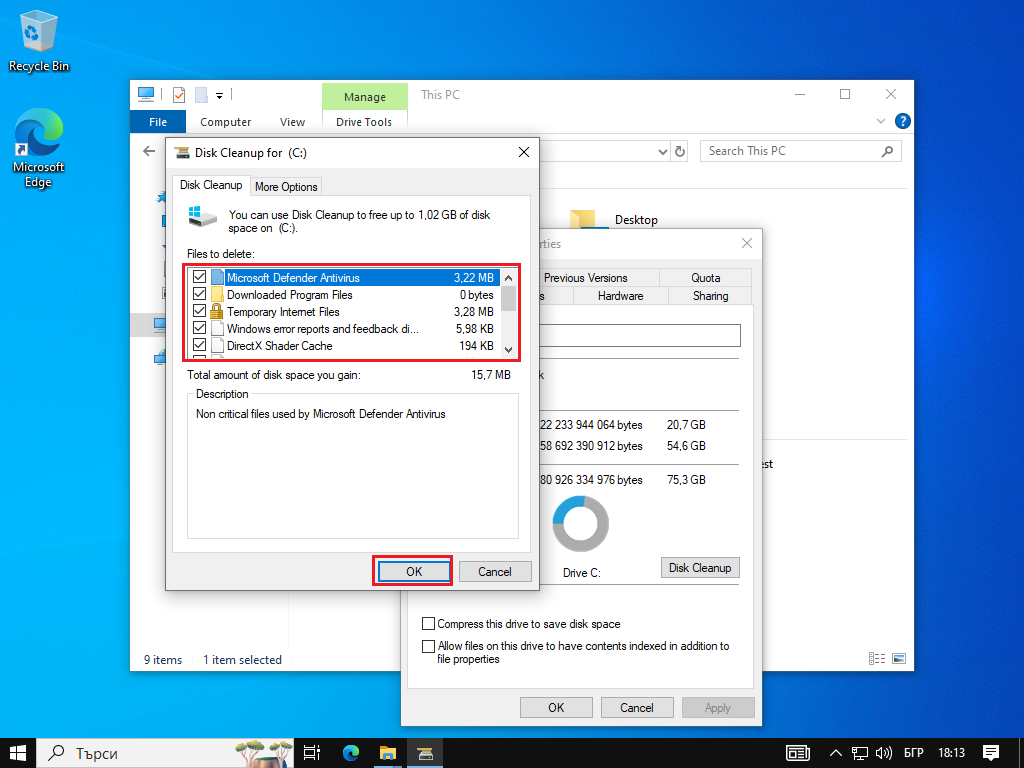Open the notification center icon

991,753
